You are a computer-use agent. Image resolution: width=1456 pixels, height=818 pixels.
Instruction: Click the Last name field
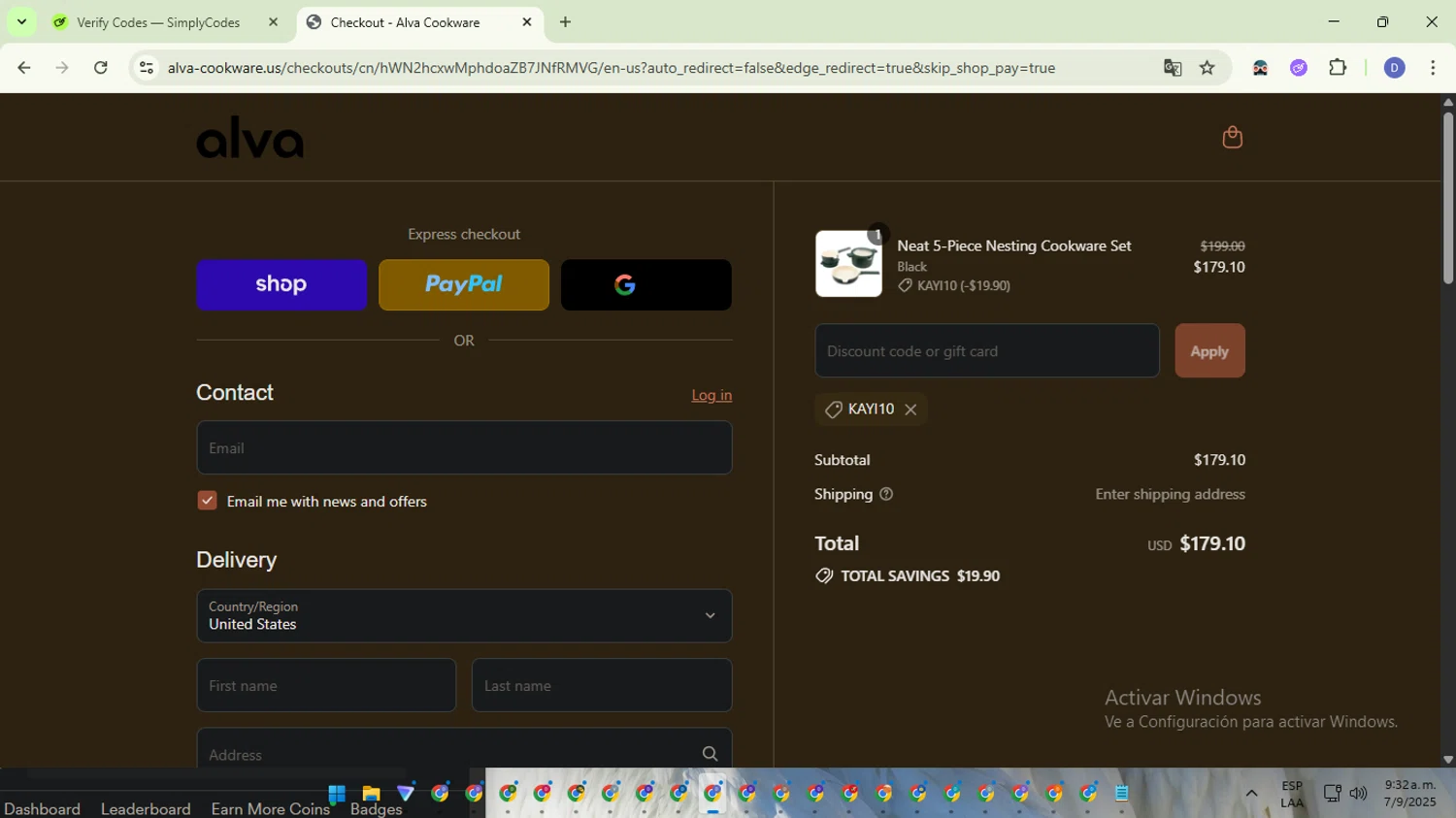[x=602, y=685]
